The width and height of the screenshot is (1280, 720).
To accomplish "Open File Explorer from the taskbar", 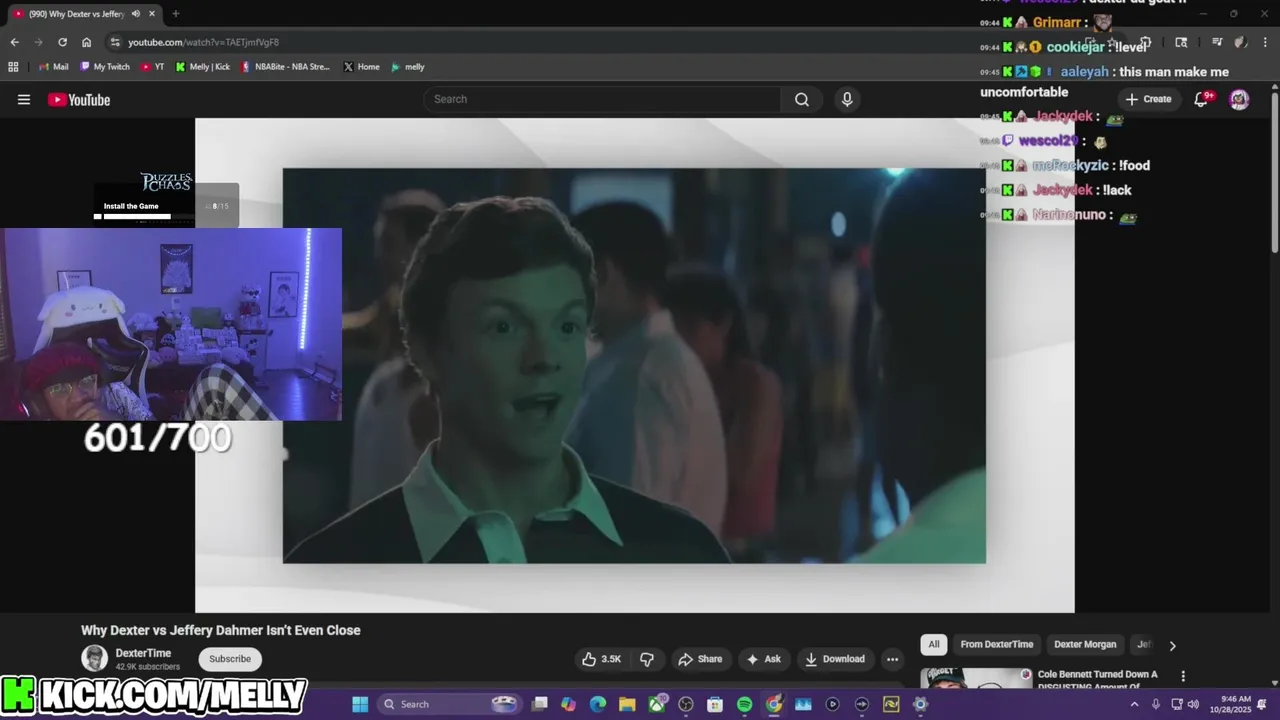I will 627,704.
